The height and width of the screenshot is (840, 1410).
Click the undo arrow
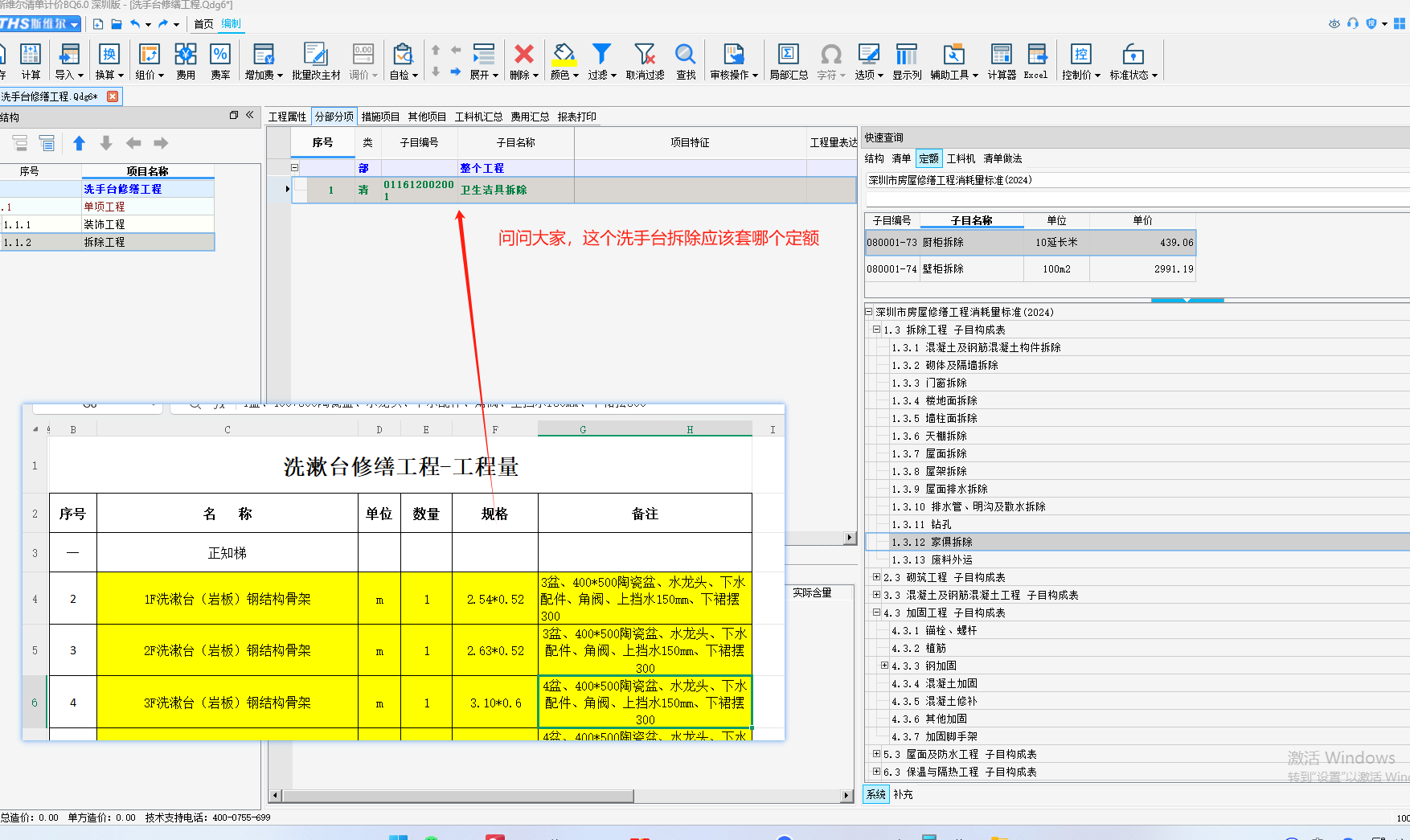click(135, 24)
